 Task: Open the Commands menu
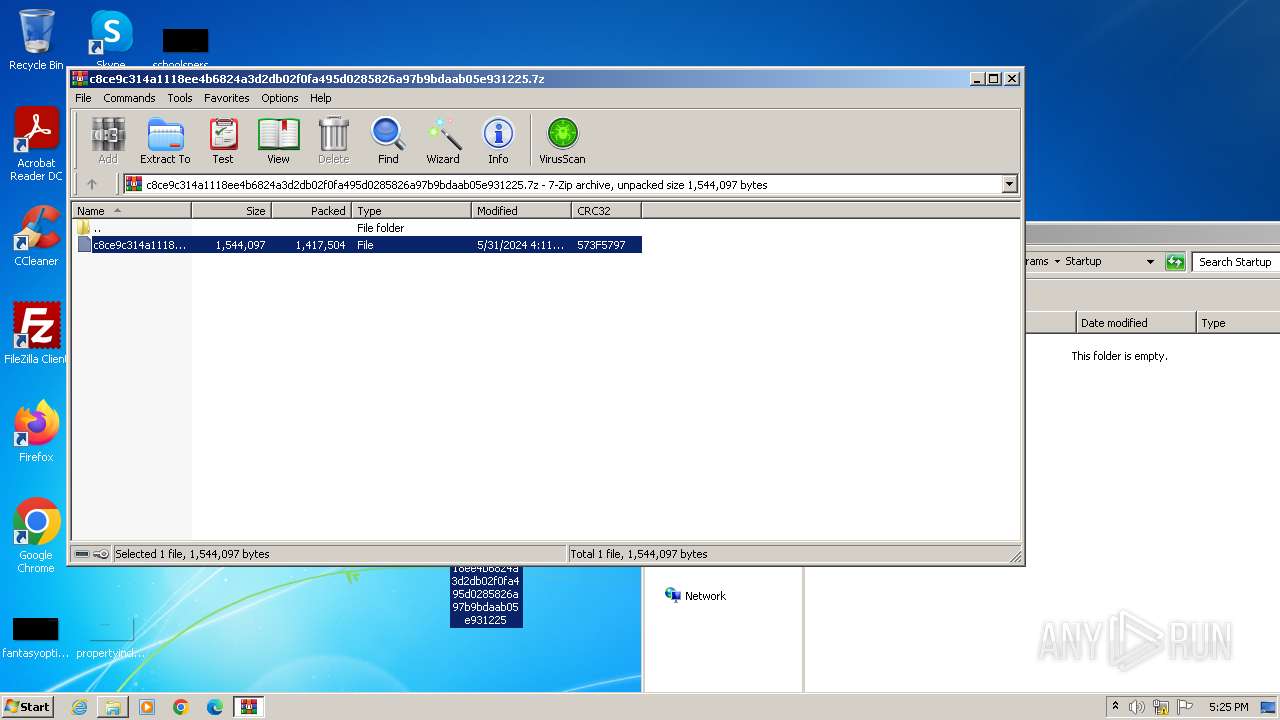(x=129, y=98)
